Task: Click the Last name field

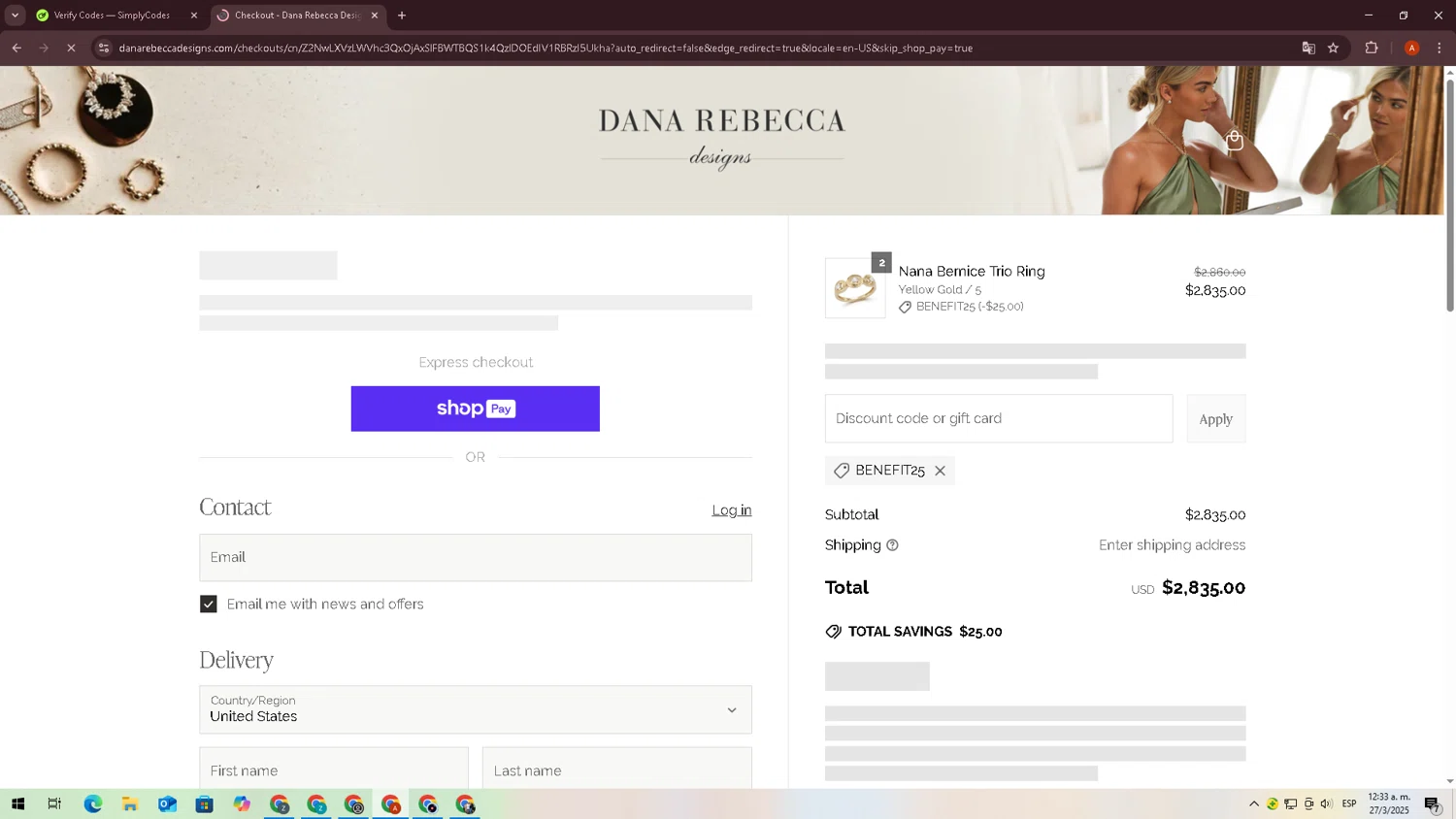Action: point(617,770)
